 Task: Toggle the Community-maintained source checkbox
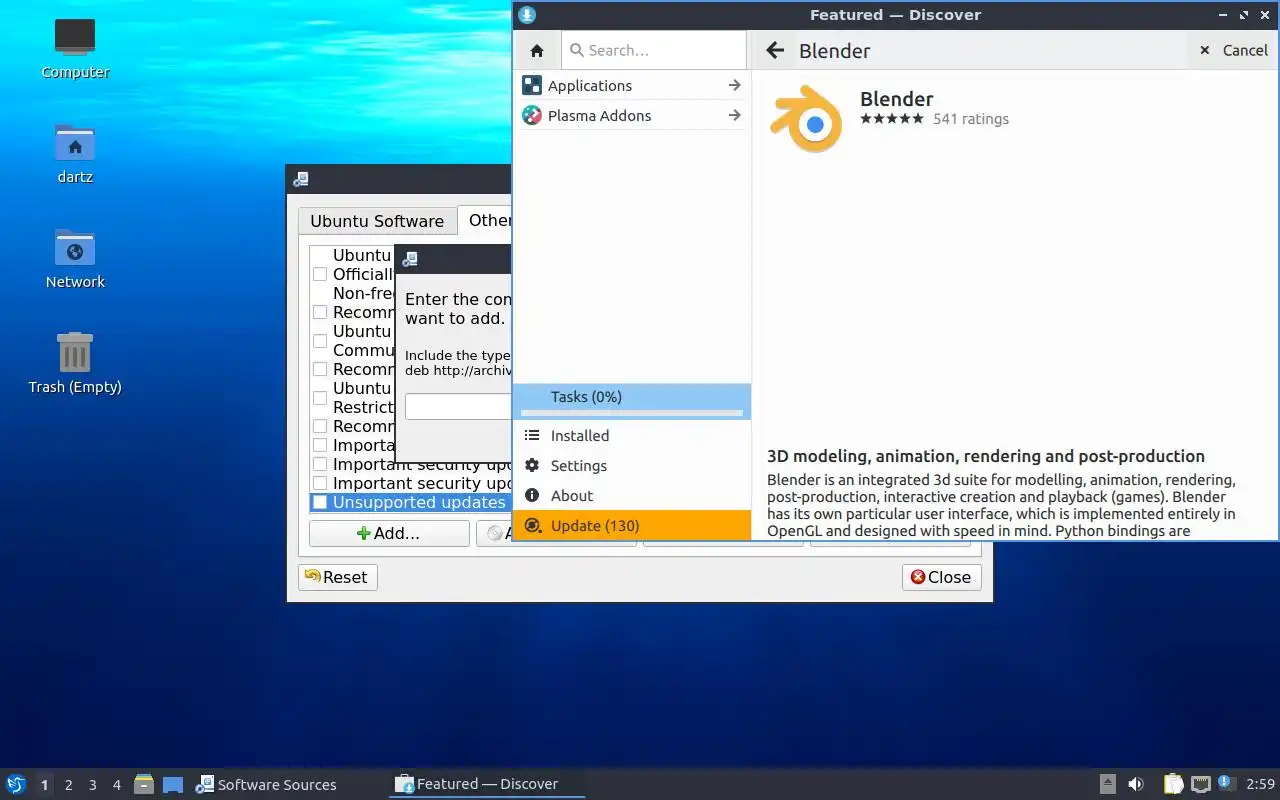pos(320,341)
